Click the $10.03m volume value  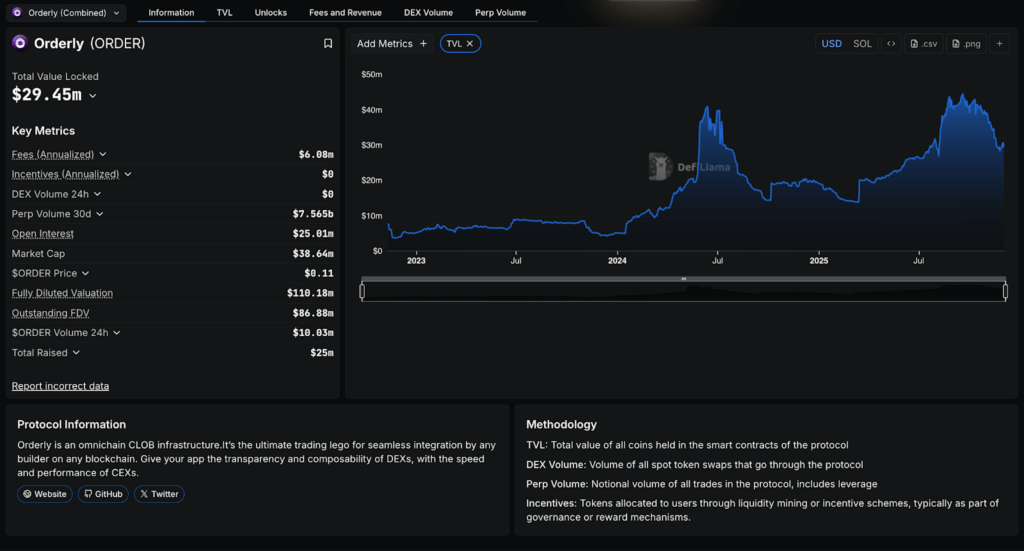[313, 333]
